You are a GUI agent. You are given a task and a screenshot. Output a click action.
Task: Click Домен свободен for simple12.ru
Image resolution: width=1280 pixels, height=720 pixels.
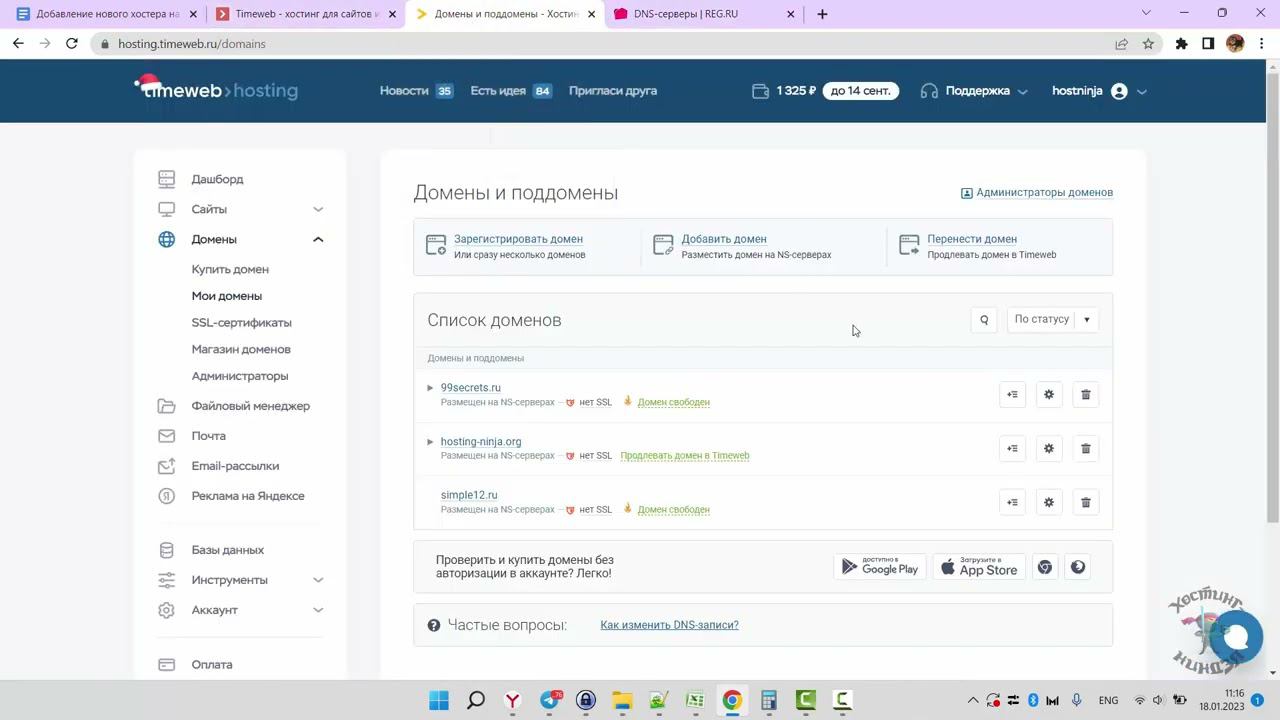(x=674, y=510)
